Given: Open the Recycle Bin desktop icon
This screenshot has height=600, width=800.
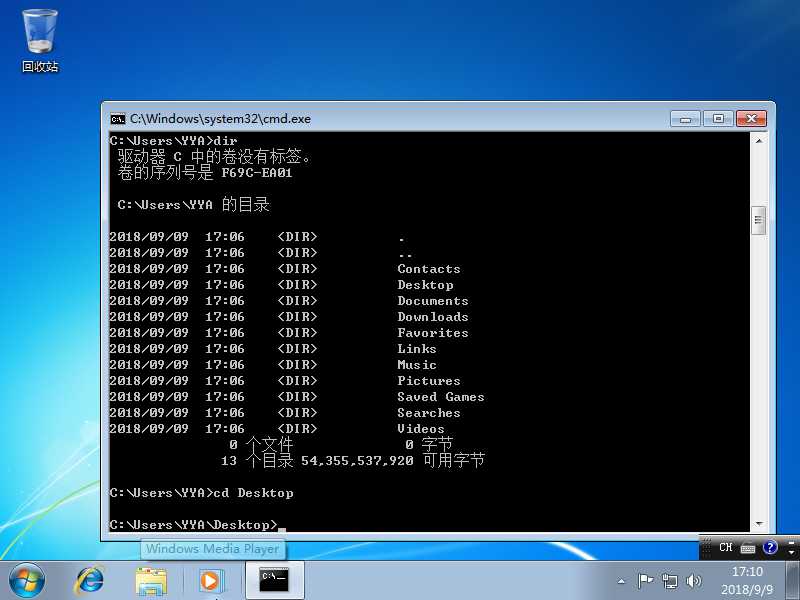Looking at the screenshot, I should (40, 41).
